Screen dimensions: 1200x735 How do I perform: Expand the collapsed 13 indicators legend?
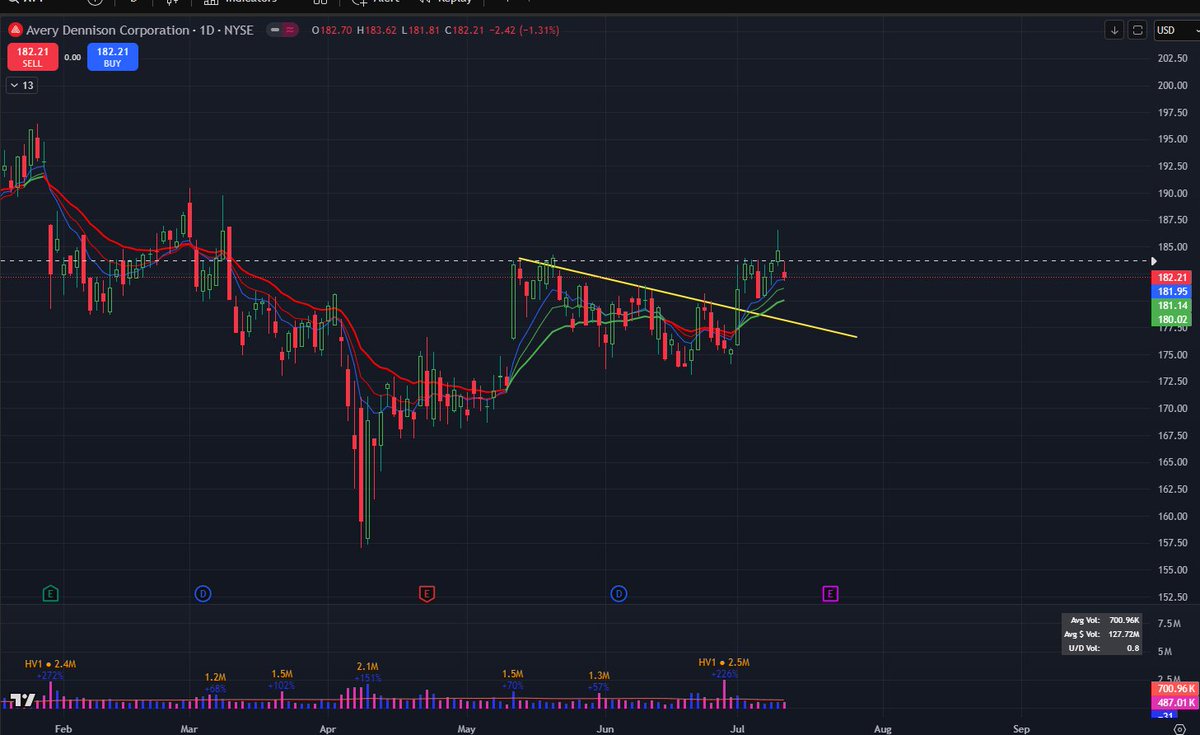pos(21,86)
